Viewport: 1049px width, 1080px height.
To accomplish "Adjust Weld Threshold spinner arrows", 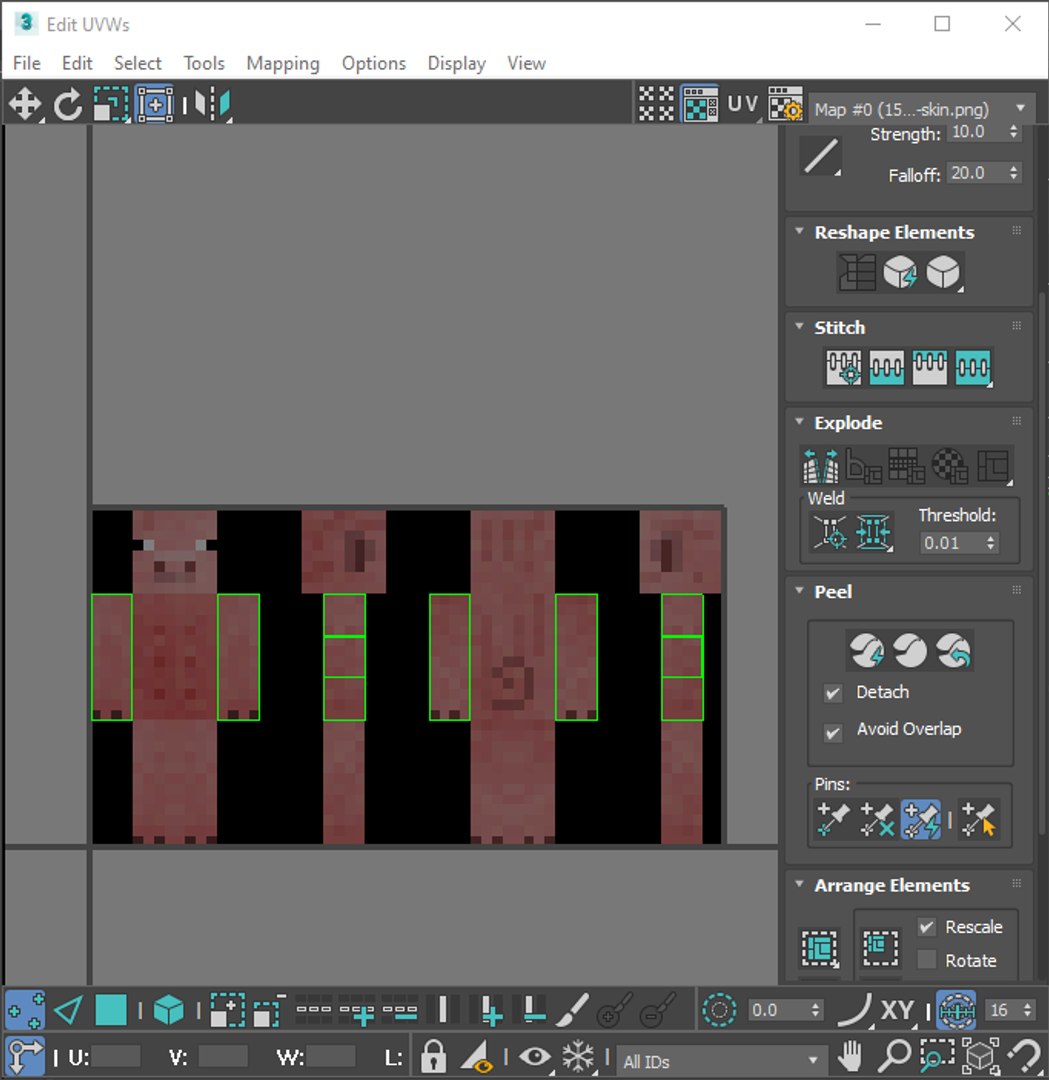I will 990,543.
